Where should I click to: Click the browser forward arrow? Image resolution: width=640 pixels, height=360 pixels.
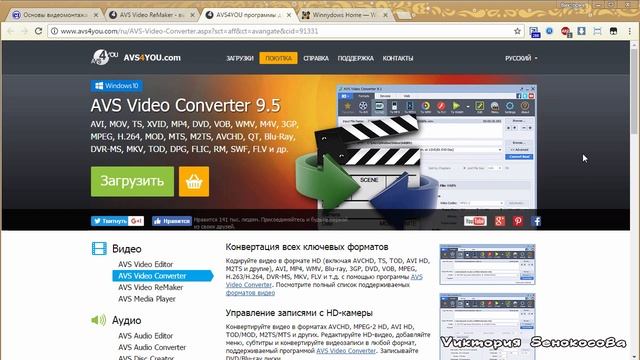click(x=24, y=31)
